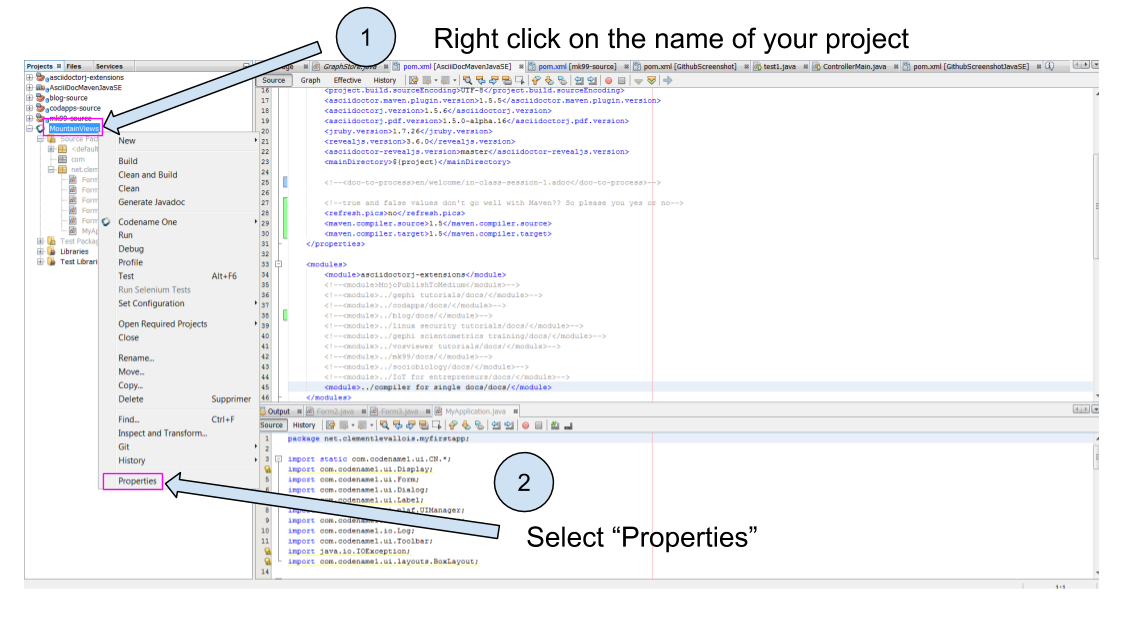Screen dimensions: 1123x638
Task: Click Find Selection icon in lower toolbar
Action: click(x=384, y=425)
